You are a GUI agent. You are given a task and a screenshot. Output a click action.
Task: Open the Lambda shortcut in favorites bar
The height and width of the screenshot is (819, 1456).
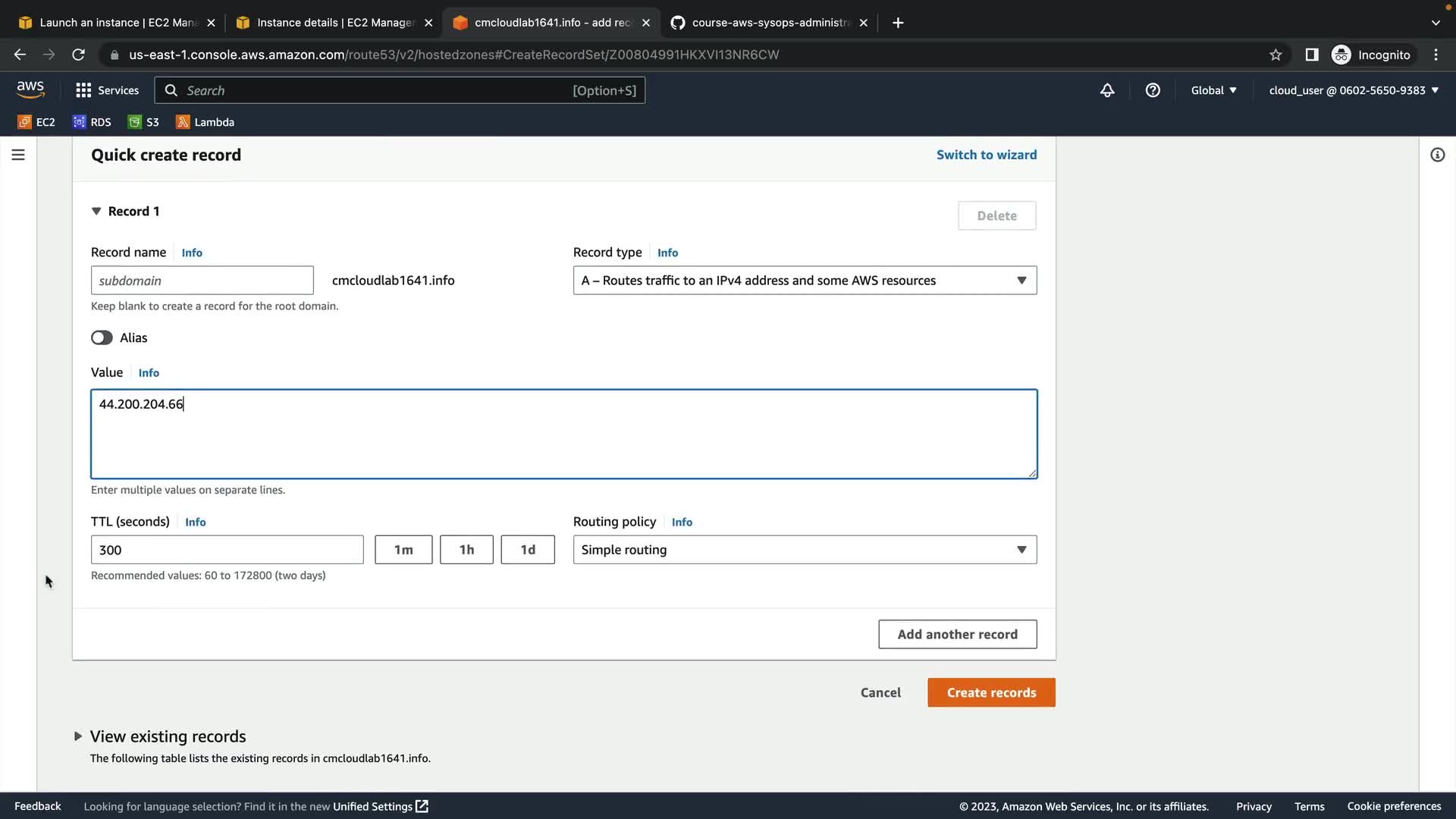205,122
